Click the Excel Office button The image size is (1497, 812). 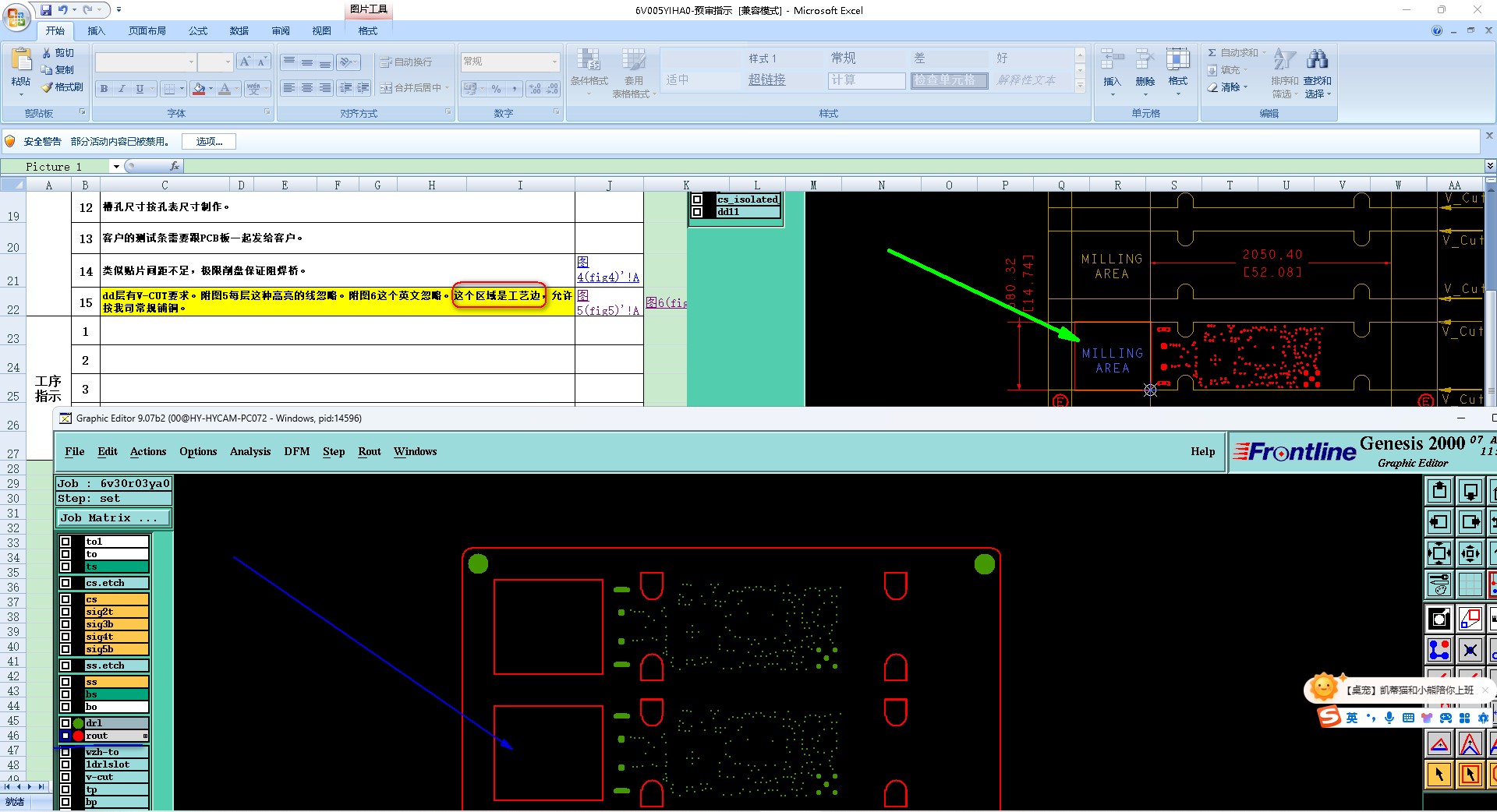tap(16, 16)
